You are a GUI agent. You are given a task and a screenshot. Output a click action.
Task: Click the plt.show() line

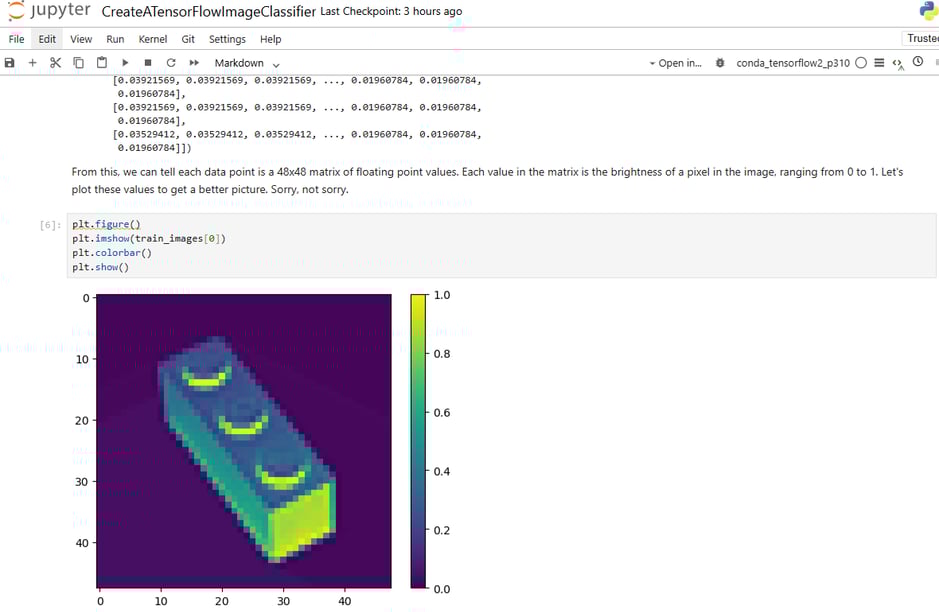101,267
